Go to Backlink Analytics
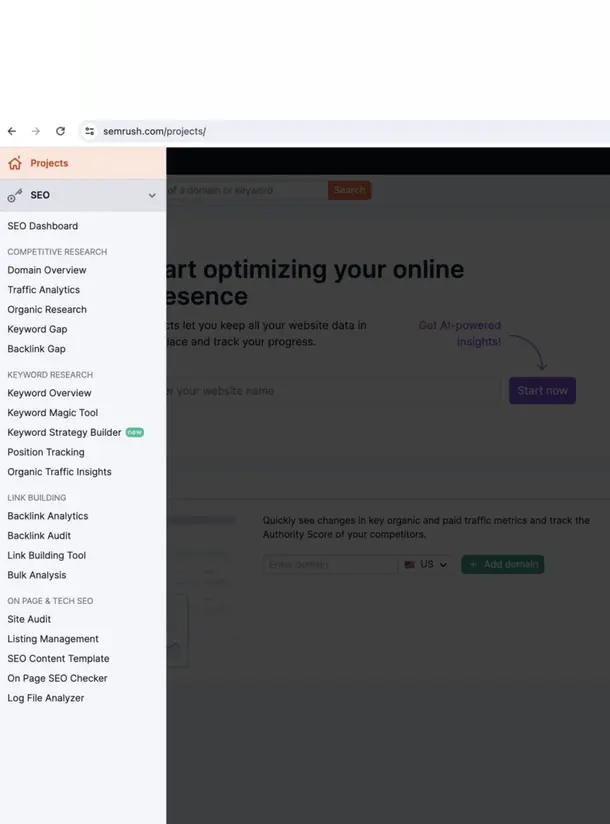Image resolution: width=610 pixels, height=824 pixels. coord(48,516)
